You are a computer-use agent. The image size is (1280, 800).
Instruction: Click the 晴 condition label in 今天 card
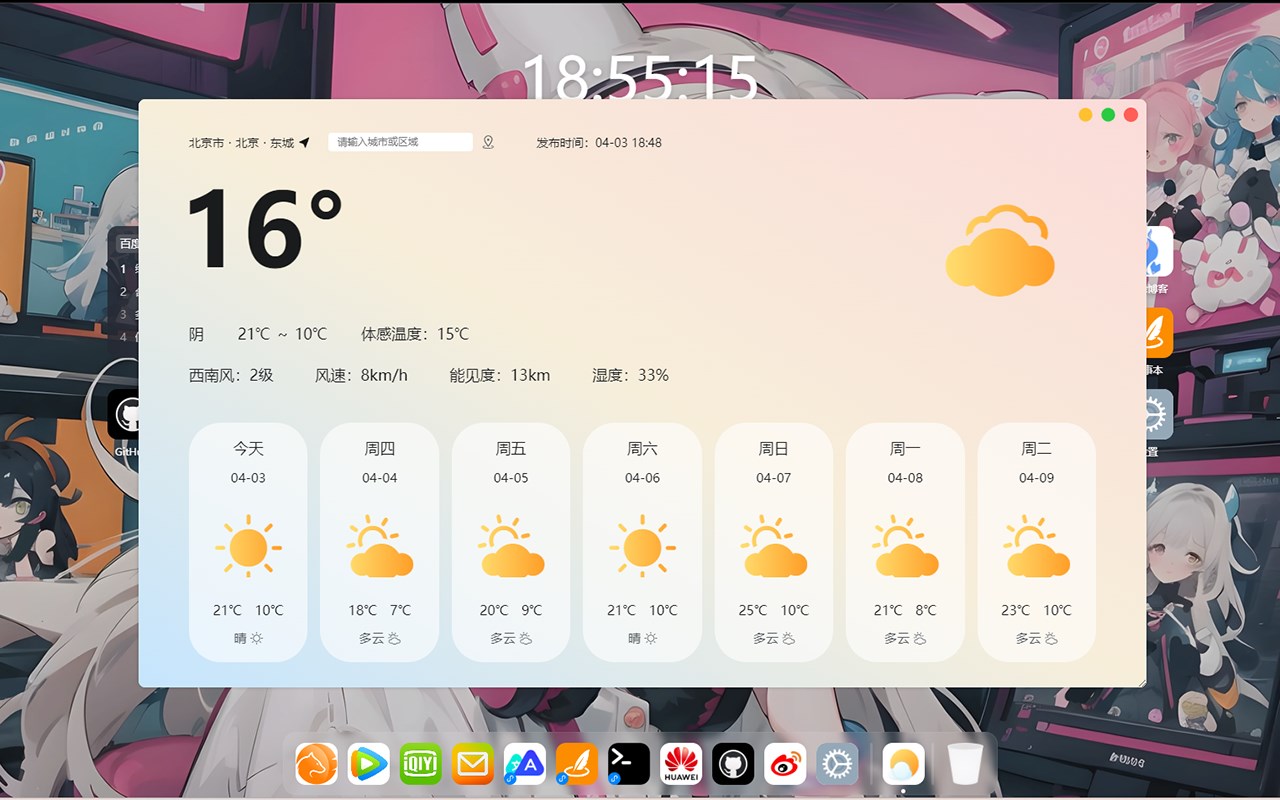(x=240, y=638)
